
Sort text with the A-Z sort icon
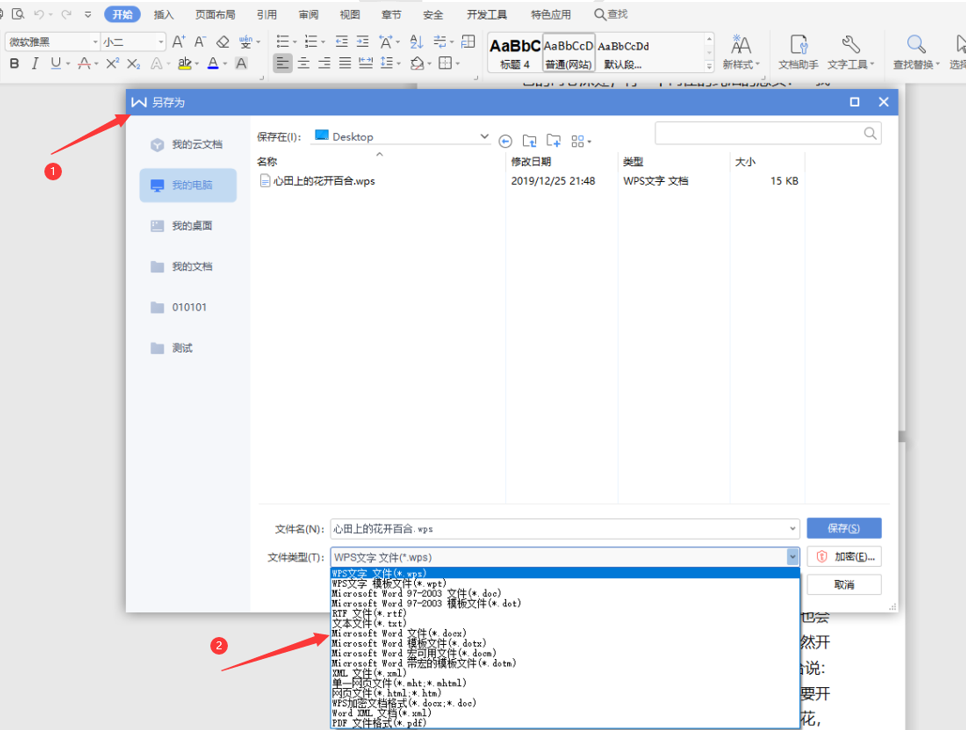pos(416,41)
